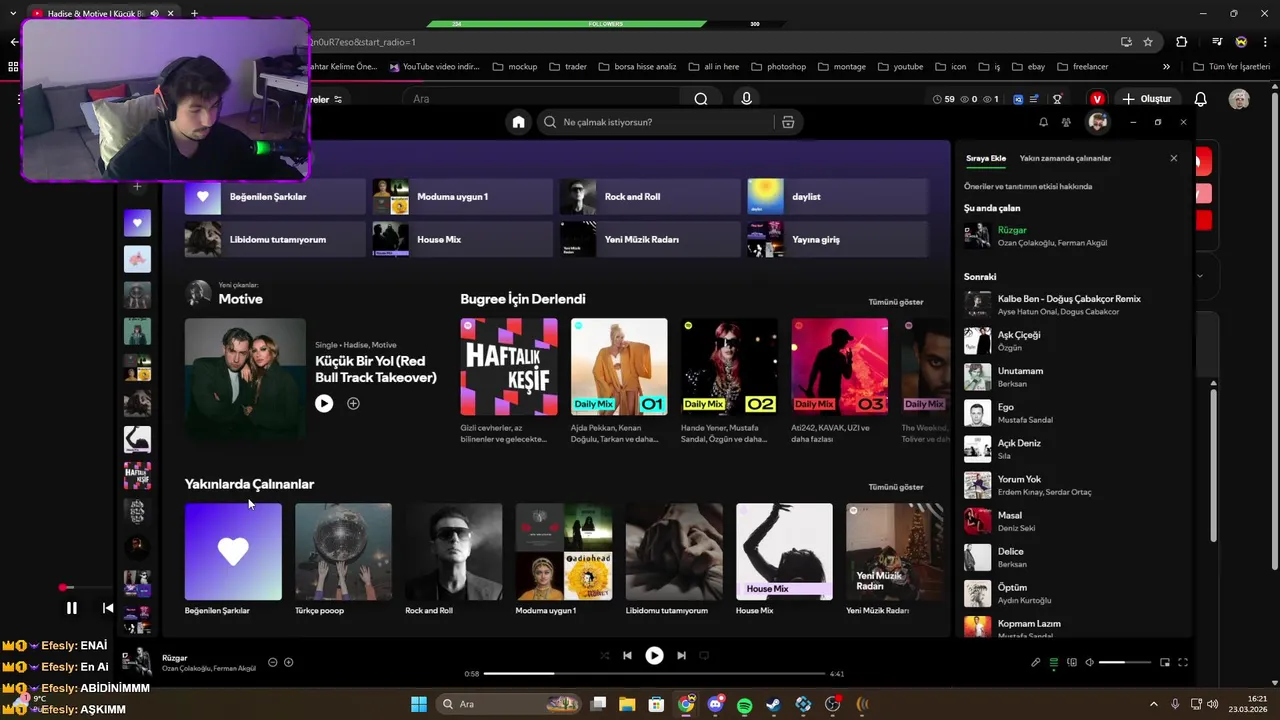The image size is (1280, 720).
Task: Click YouTube search magnifier button
Action: (x=701, y=99)
